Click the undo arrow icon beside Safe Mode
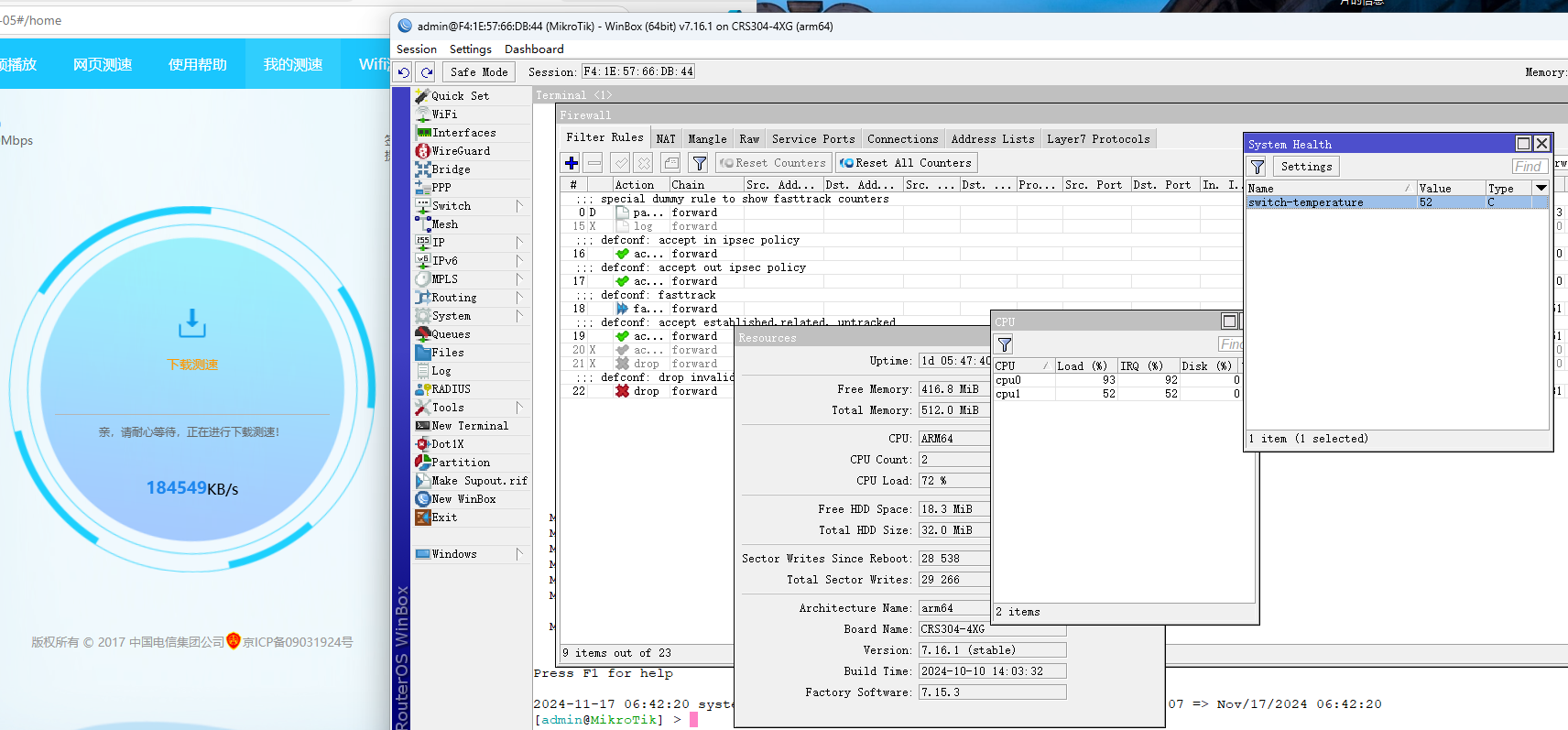This screenshot has height=730, width=1568. coord(404,72)
